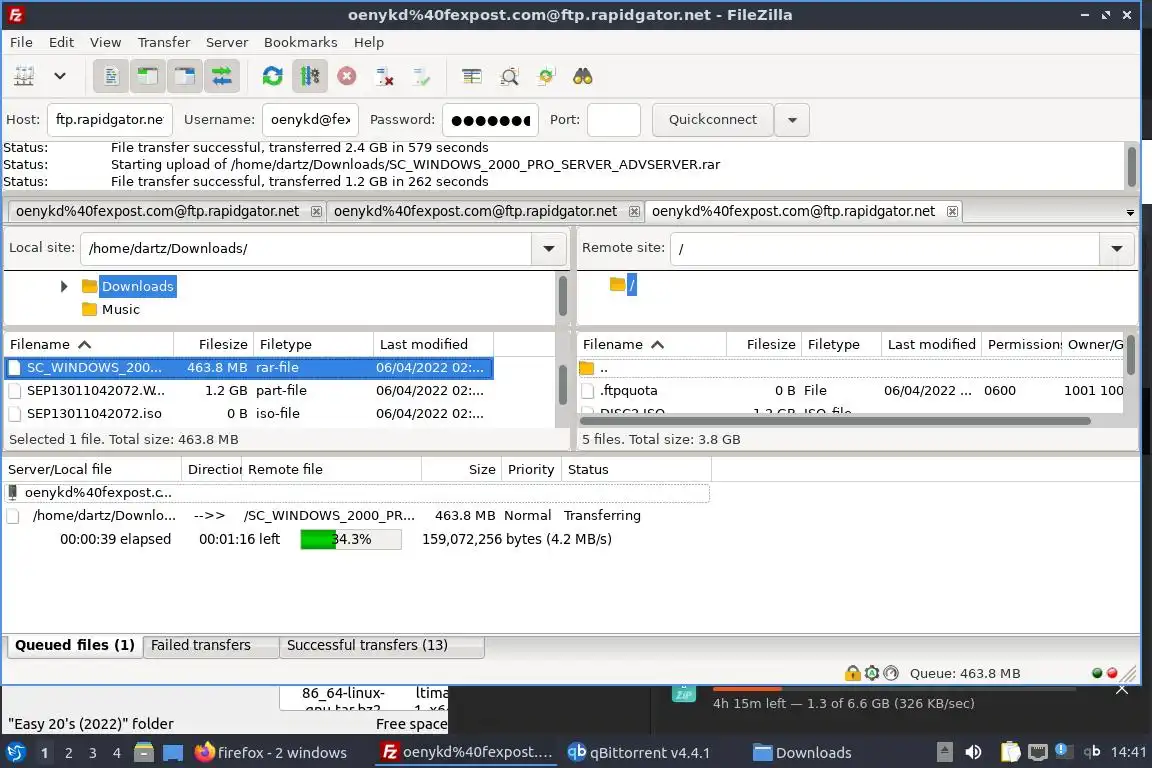Open the Local site path dropdown

[x=549, y=248]
